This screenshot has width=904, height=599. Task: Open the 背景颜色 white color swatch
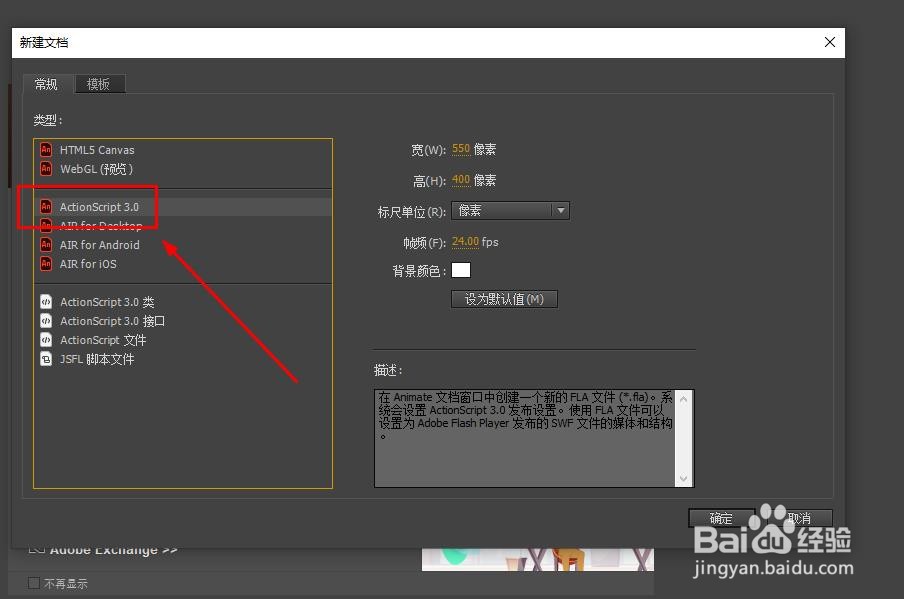tap(461, 270)
